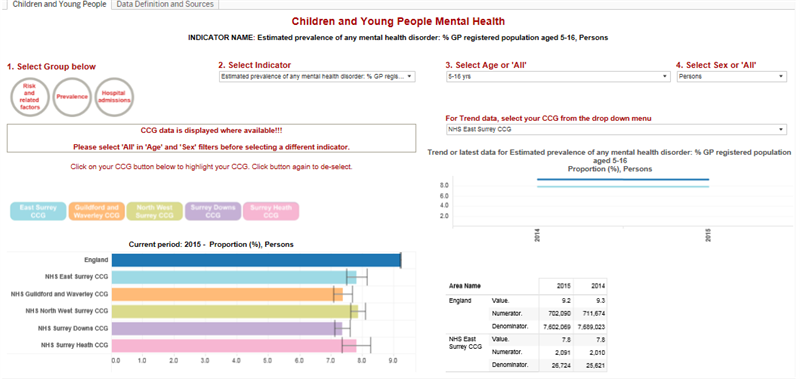Select the Hospital admissions group circle
800x379 pixels.
click(115, 97)
